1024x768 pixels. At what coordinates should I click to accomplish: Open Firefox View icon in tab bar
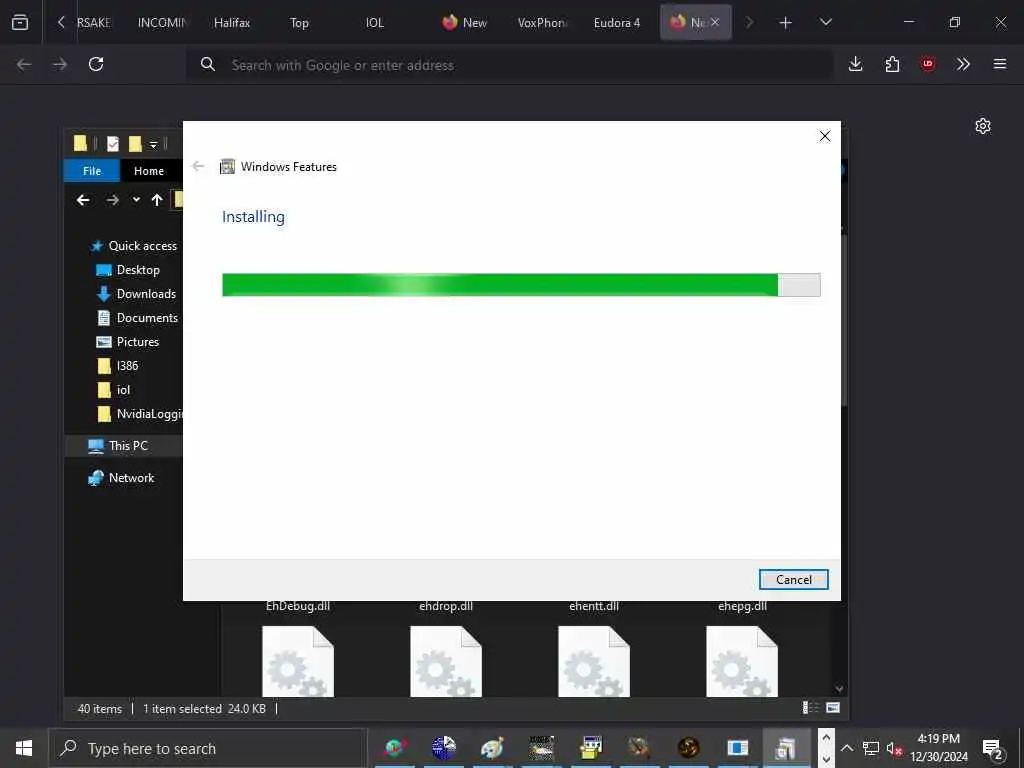[20, 22]
